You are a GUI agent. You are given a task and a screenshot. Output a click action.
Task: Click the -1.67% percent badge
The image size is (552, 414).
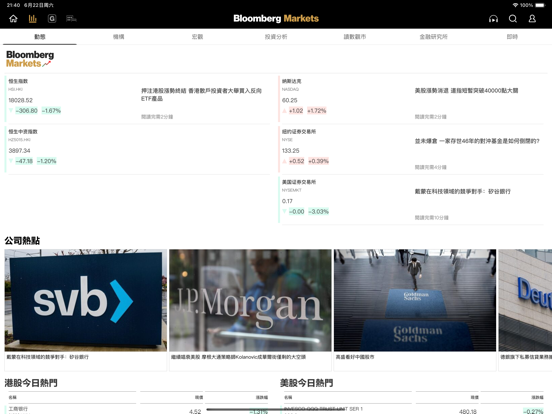tap(51, 111)
